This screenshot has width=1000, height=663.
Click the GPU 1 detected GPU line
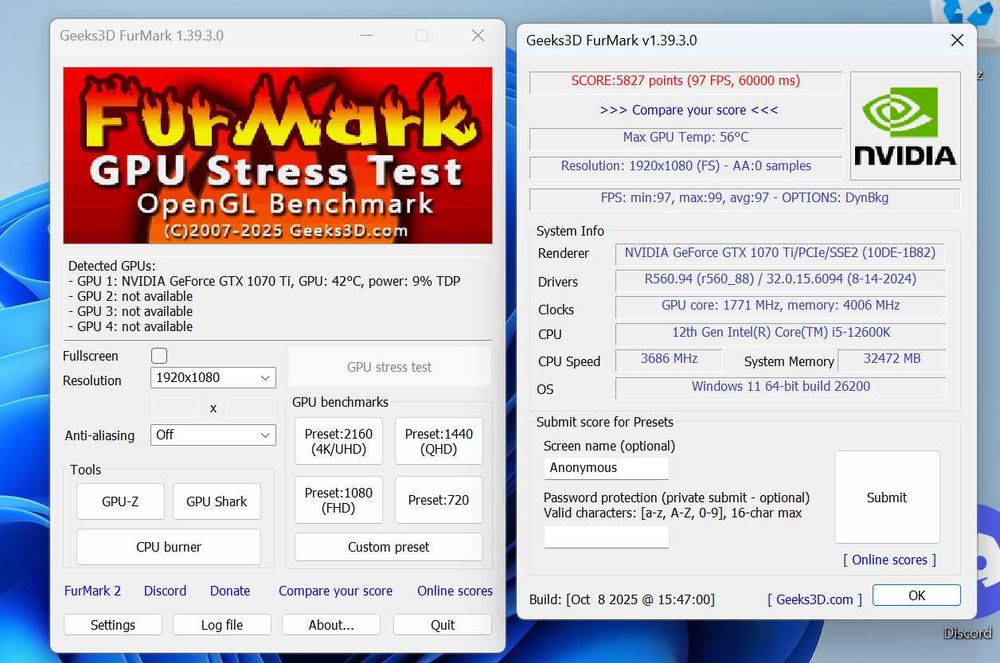pyautogui.click(x=264, y=281)
